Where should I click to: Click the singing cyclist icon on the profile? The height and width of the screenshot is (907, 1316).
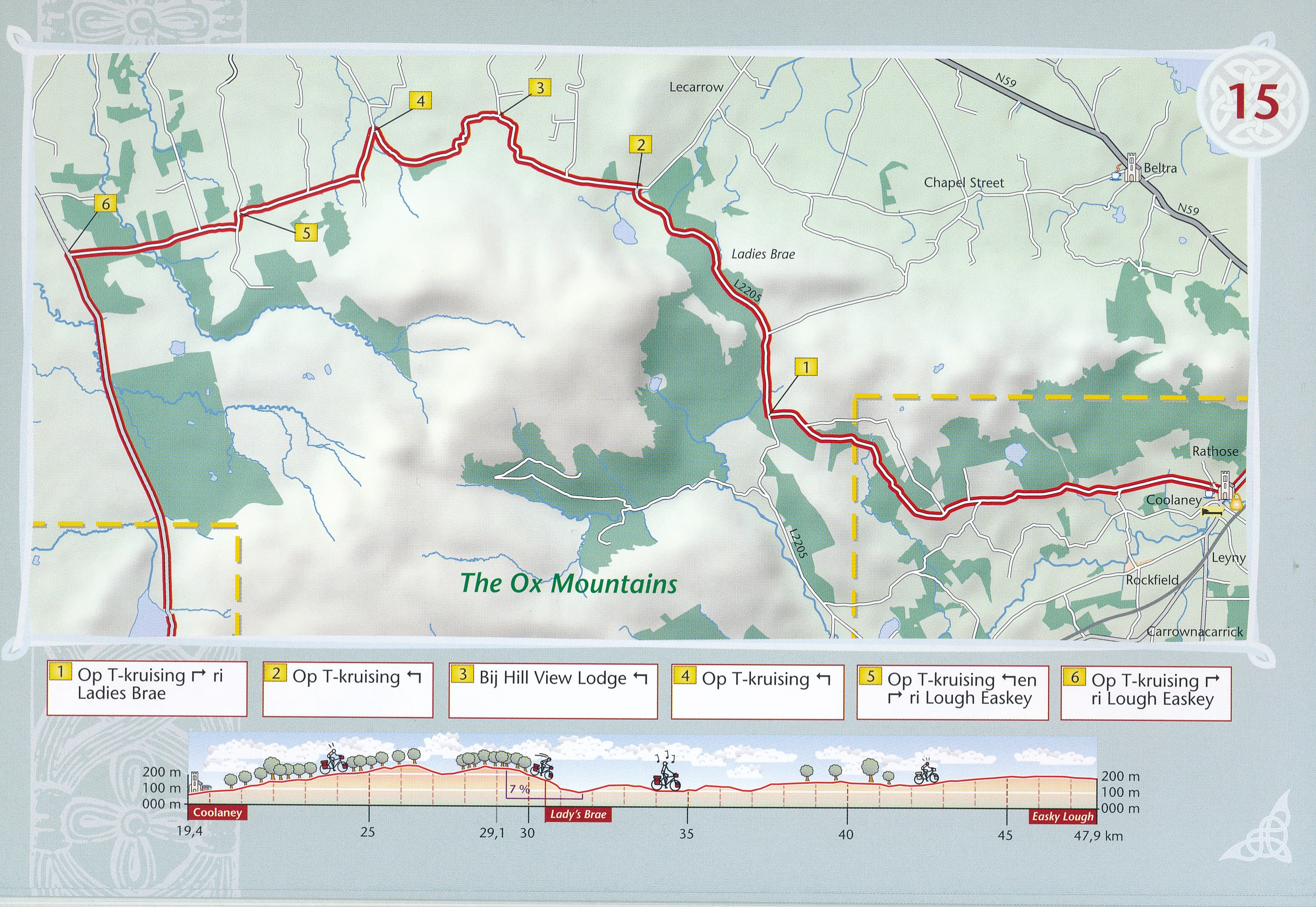click(x=666, y=775)
